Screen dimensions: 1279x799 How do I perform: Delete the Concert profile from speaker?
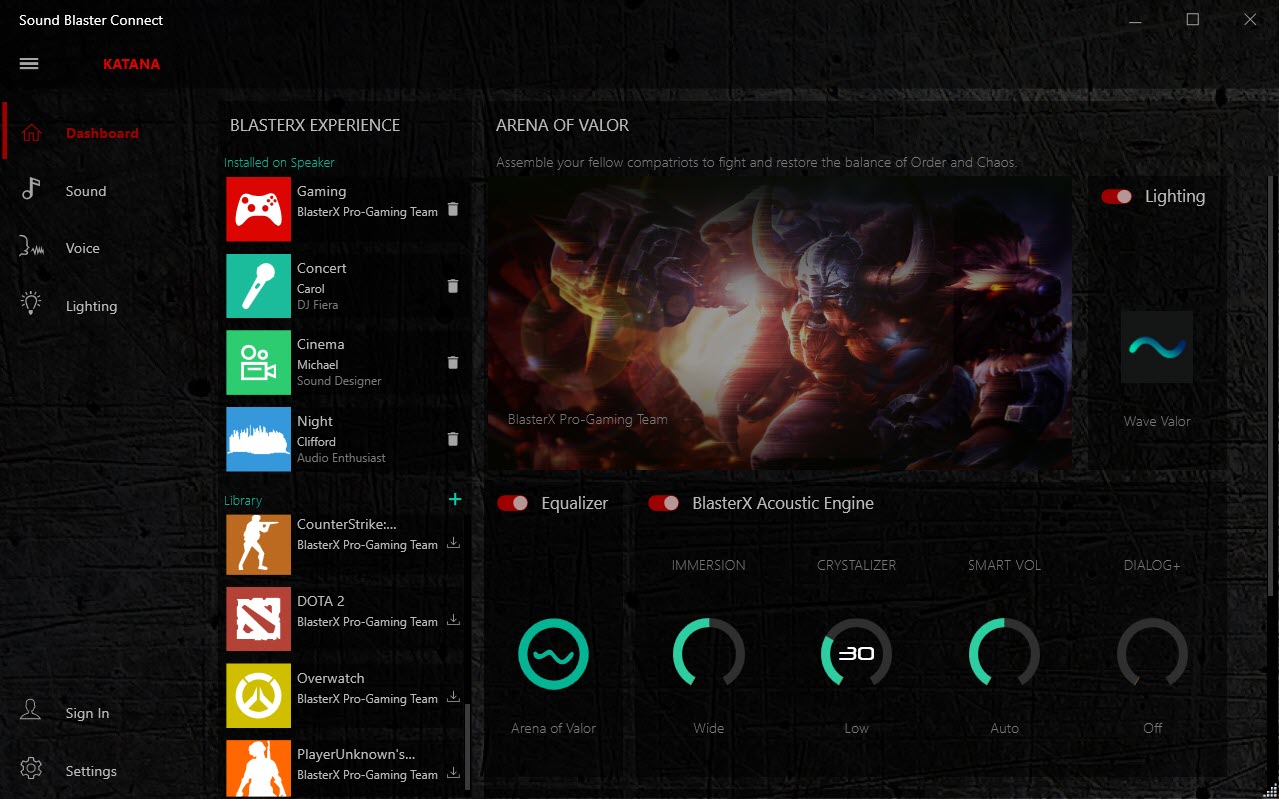(453, 286)
